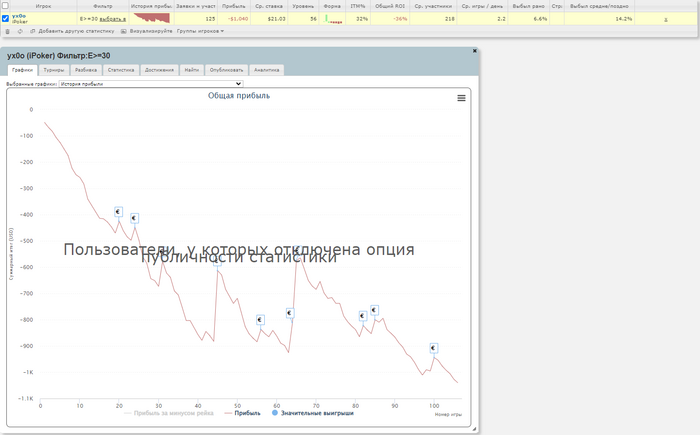700x435 pixels.
Task: Open the История прибыли thumbnail chart
Action: 152,18
